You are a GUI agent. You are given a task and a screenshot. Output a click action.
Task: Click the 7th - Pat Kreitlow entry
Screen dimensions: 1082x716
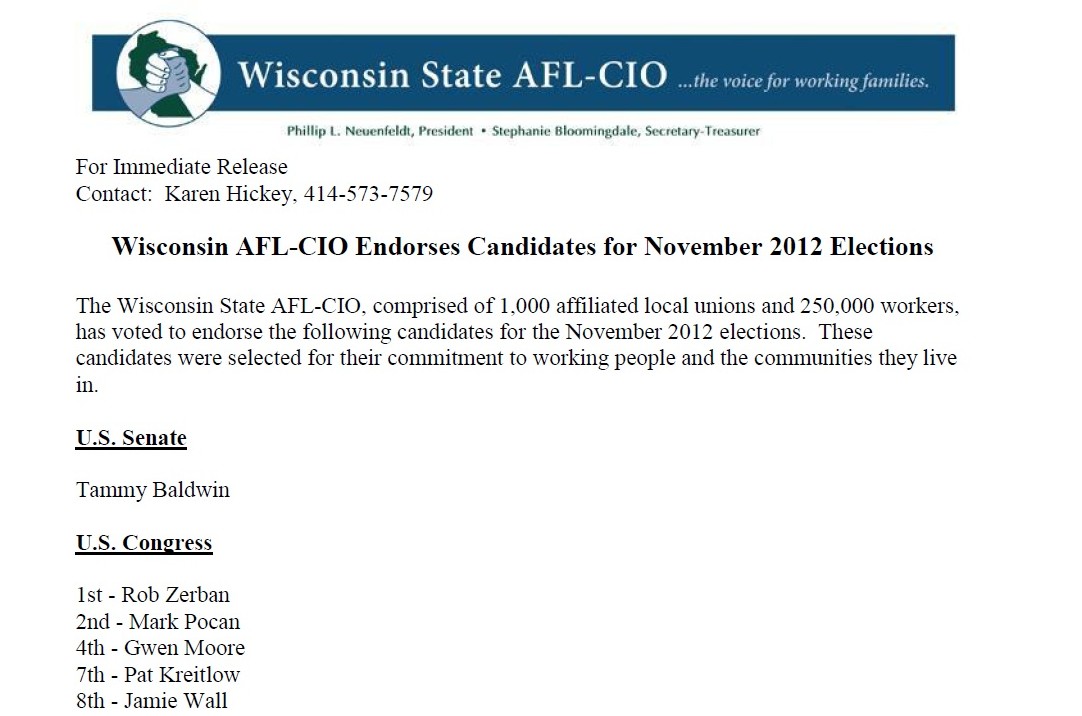tap(158, 675)
